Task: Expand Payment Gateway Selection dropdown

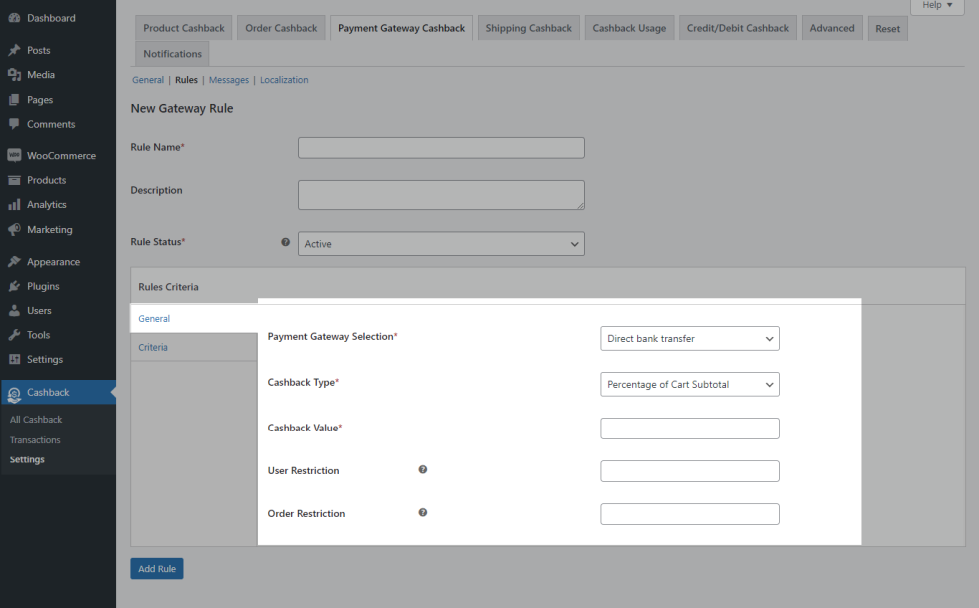Action: point(689,339)
